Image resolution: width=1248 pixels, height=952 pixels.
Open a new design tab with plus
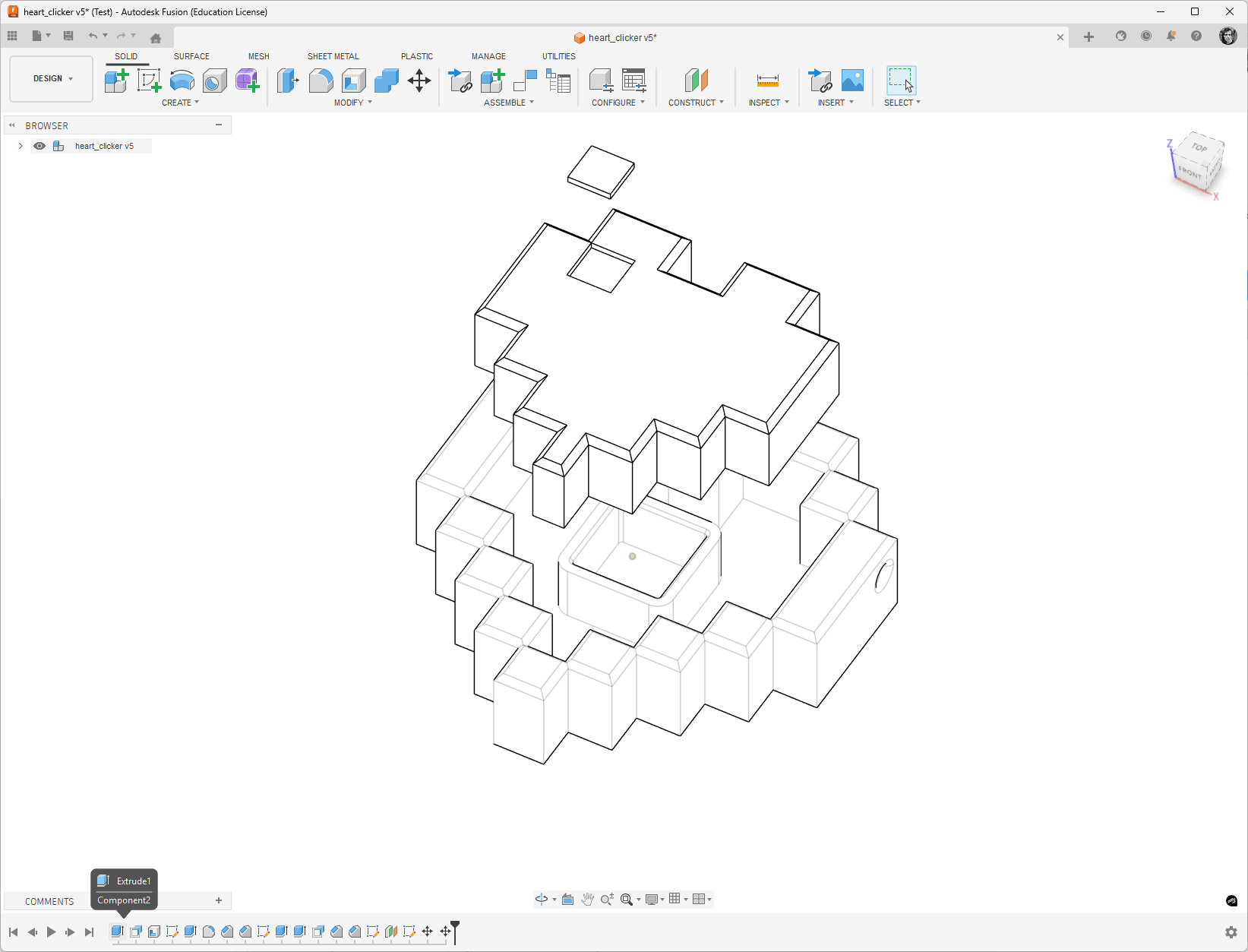1088,36
